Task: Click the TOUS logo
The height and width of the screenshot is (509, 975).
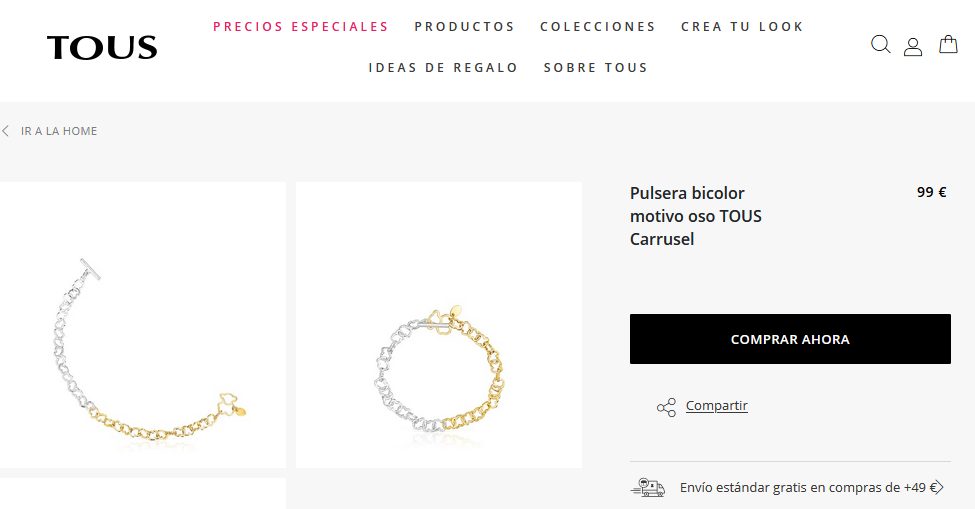Action: [x=102, y=48]
